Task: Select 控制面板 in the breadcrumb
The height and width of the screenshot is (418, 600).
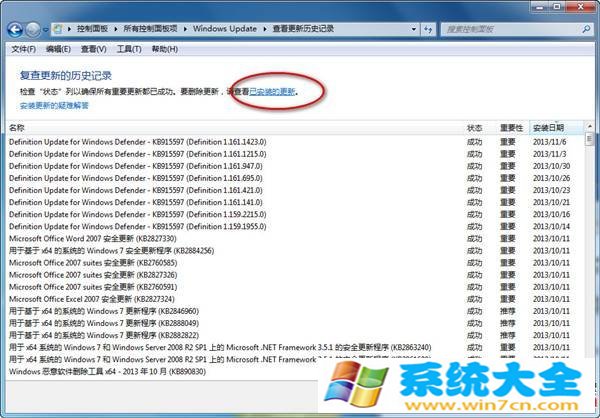Action: tap(92, 29)
